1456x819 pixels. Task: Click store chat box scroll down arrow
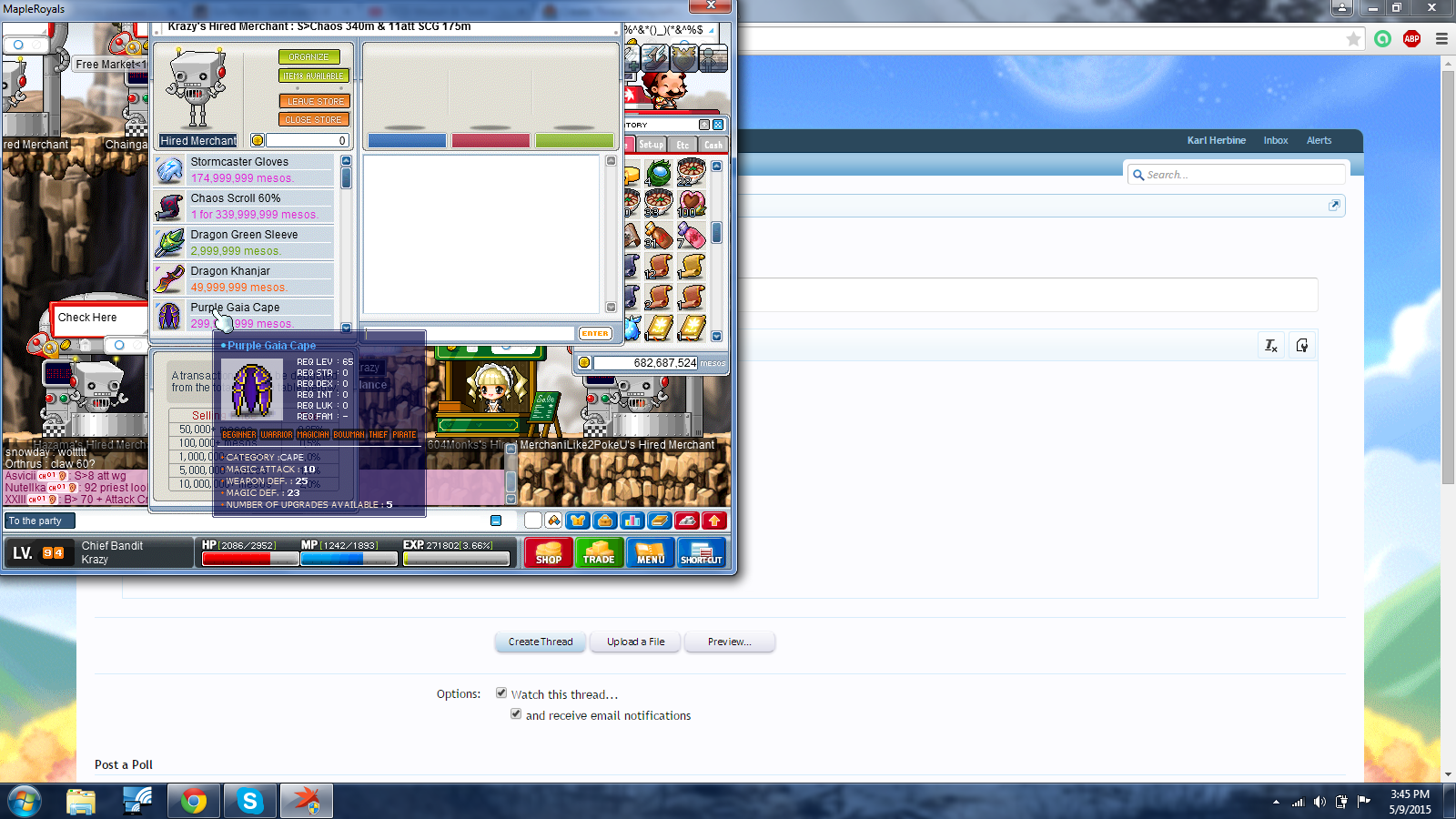click(612, 307)
